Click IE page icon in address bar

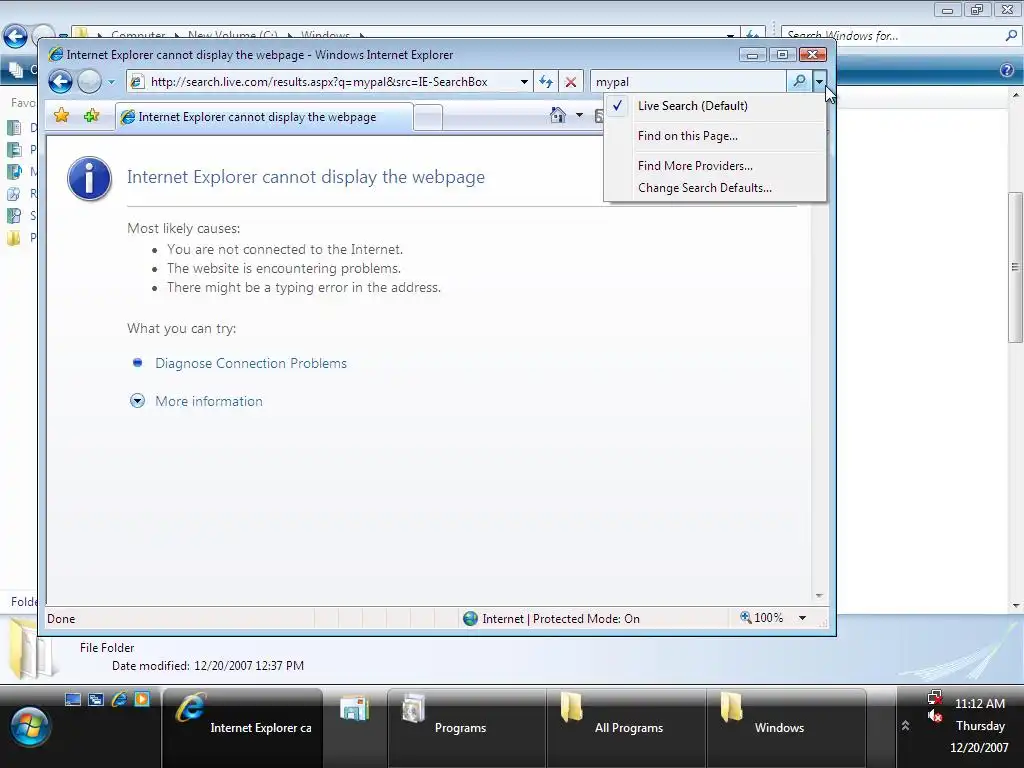coord(136,82)
